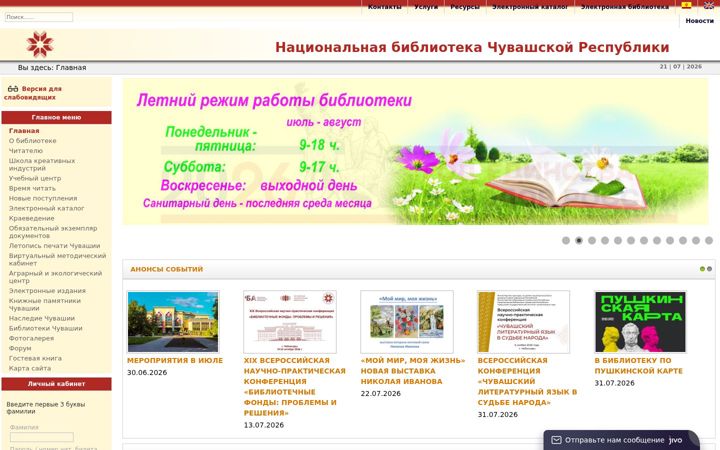Viewport: 720px width, 450px height.
Task: Open Краеведение sidebar link
Action: pos(32,219)
